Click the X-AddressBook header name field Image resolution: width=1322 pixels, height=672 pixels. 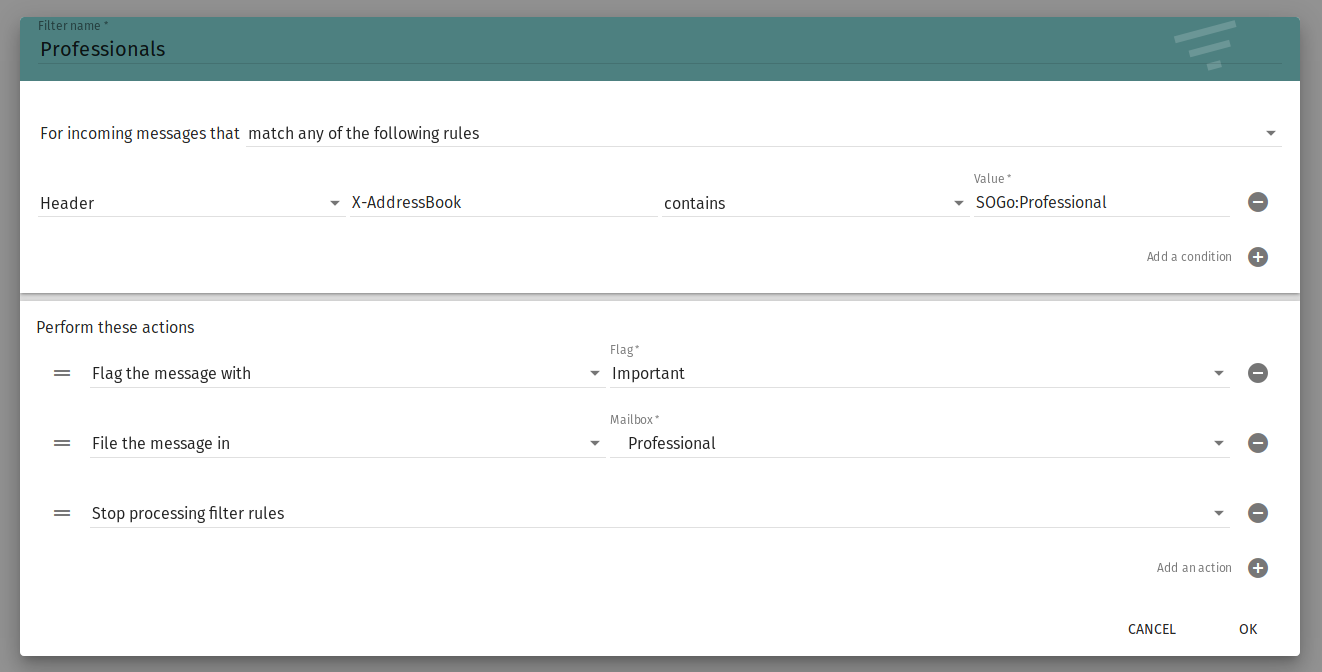tap(503, 202)
